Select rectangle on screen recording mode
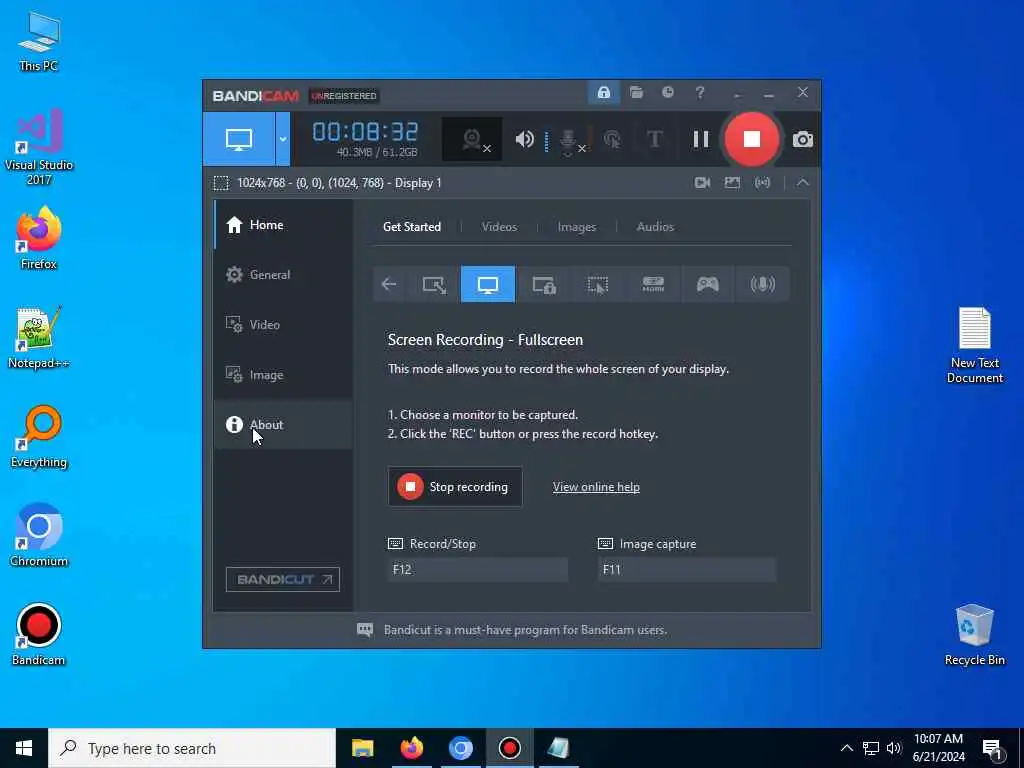The height and width of the screenshot is (768, 1024). pyautogui.click(x=434, y=284)
